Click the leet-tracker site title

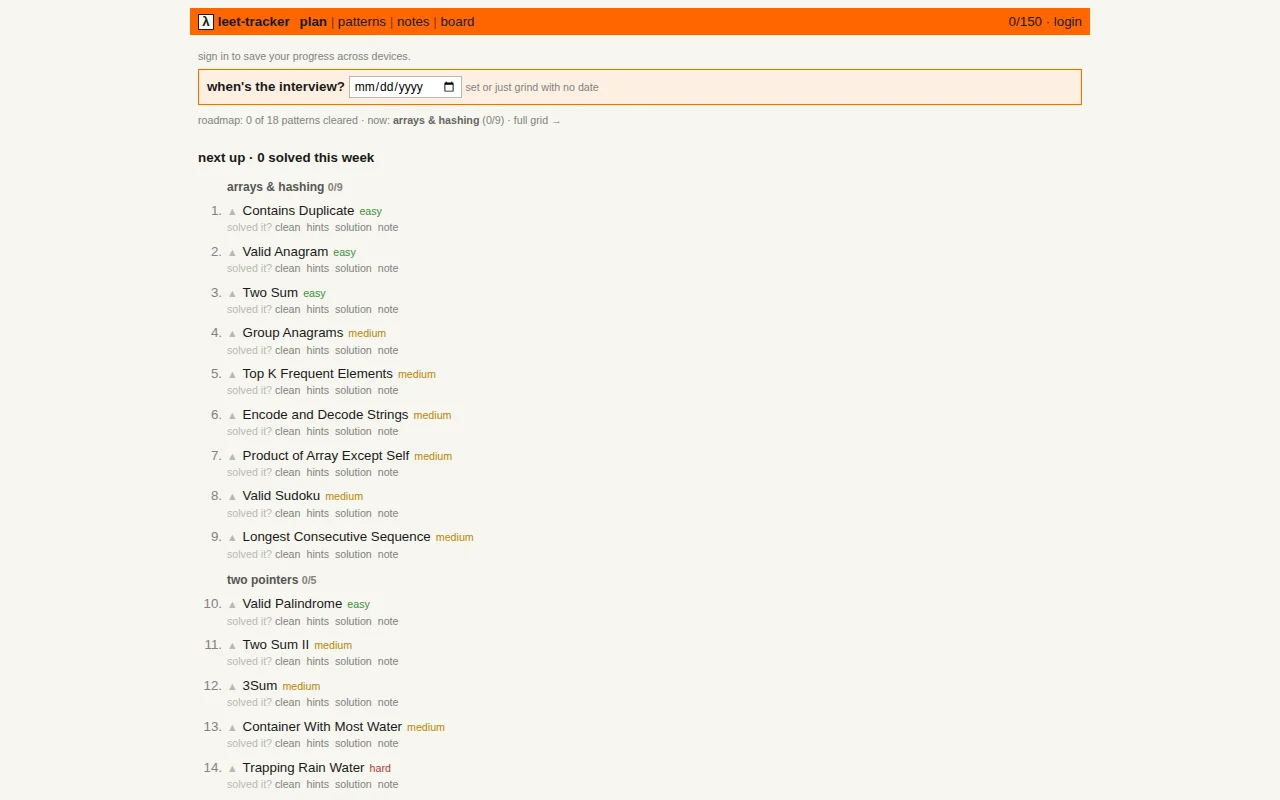(254, 22)
